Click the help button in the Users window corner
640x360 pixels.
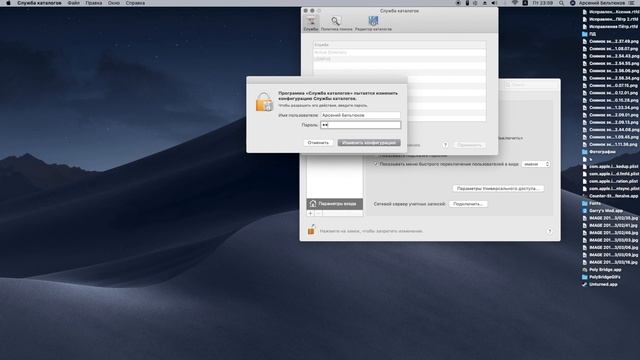tap(549, 231)
